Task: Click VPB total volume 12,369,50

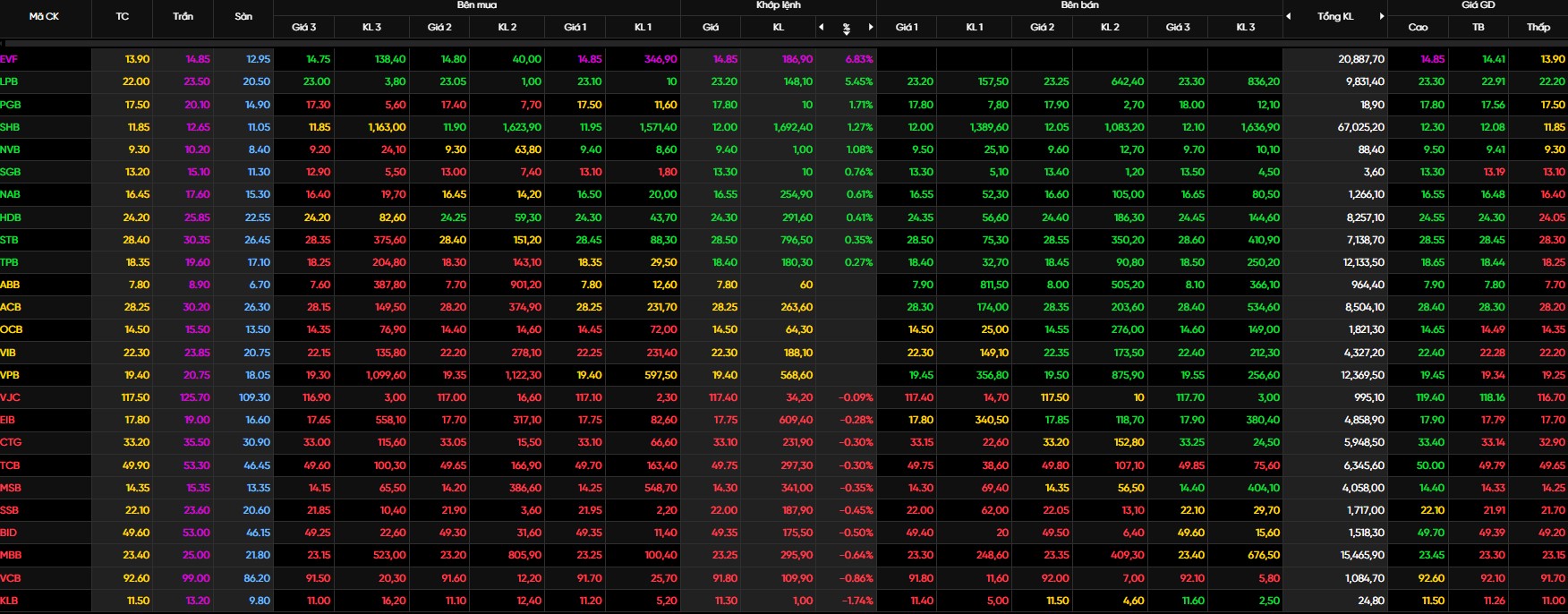Action: click(1363, 375)
